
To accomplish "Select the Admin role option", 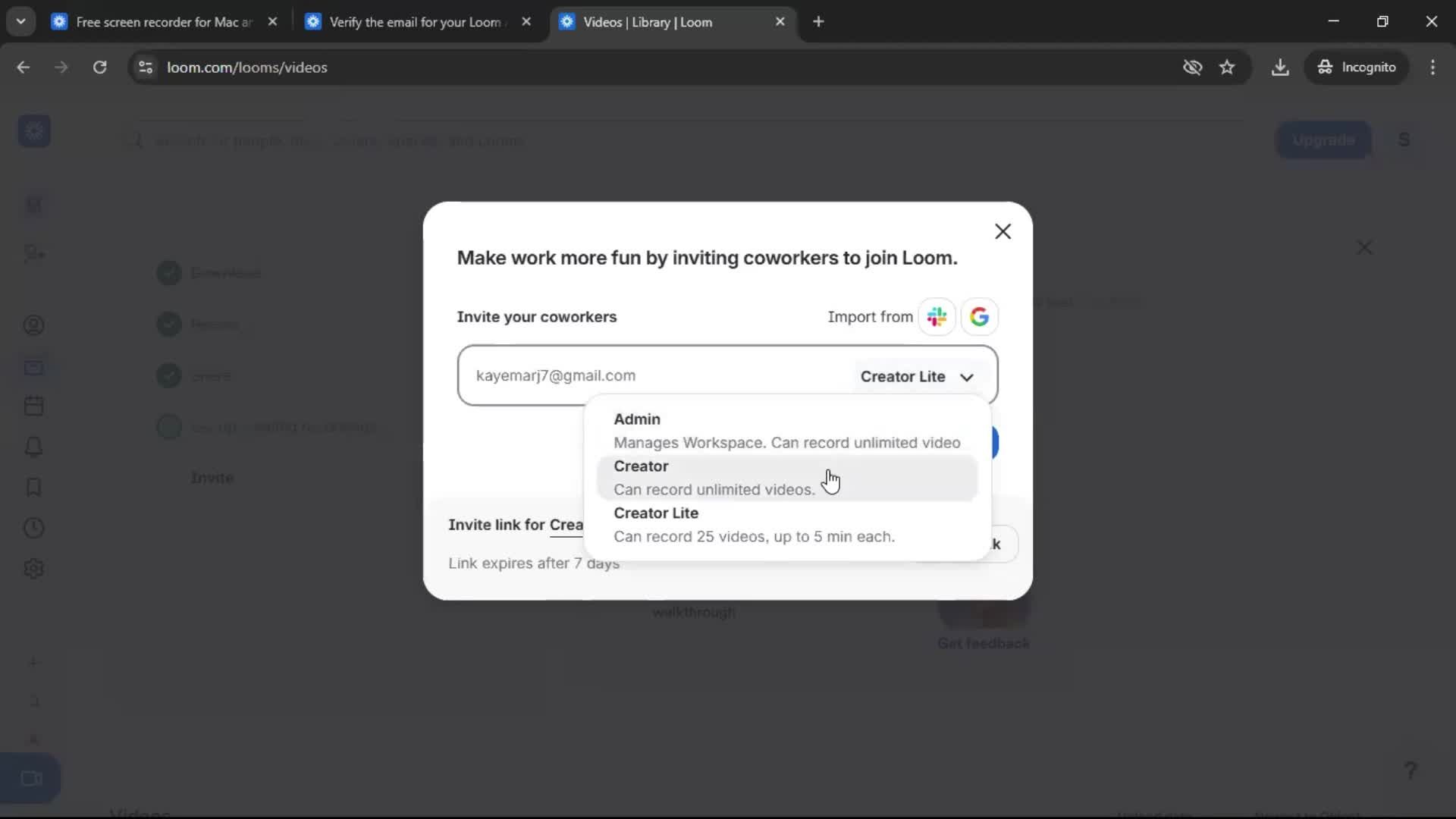I will (786, 429).
